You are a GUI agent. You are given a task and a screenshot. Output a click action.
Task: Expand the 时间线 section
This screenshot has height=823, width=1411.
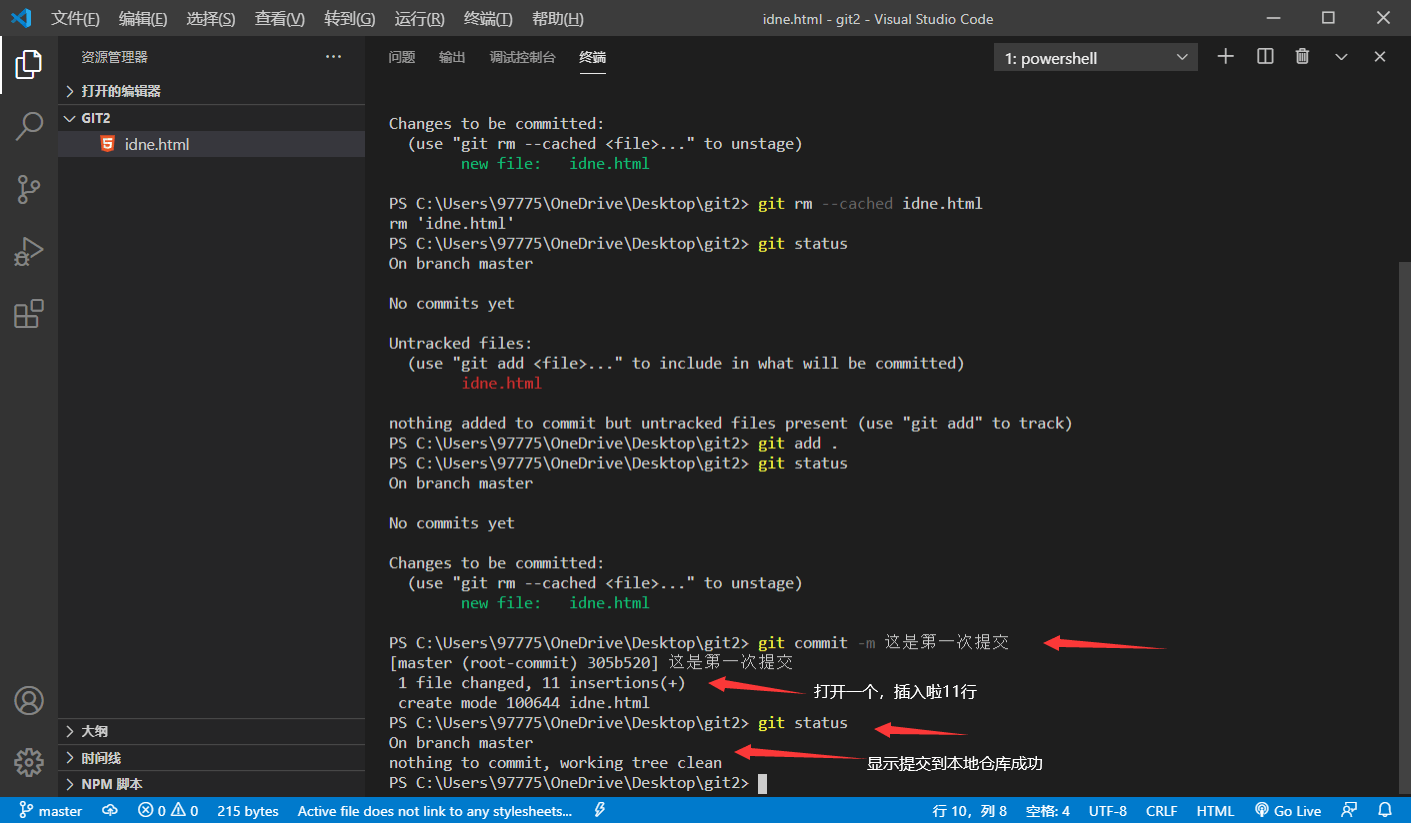[x=211, y=758]
